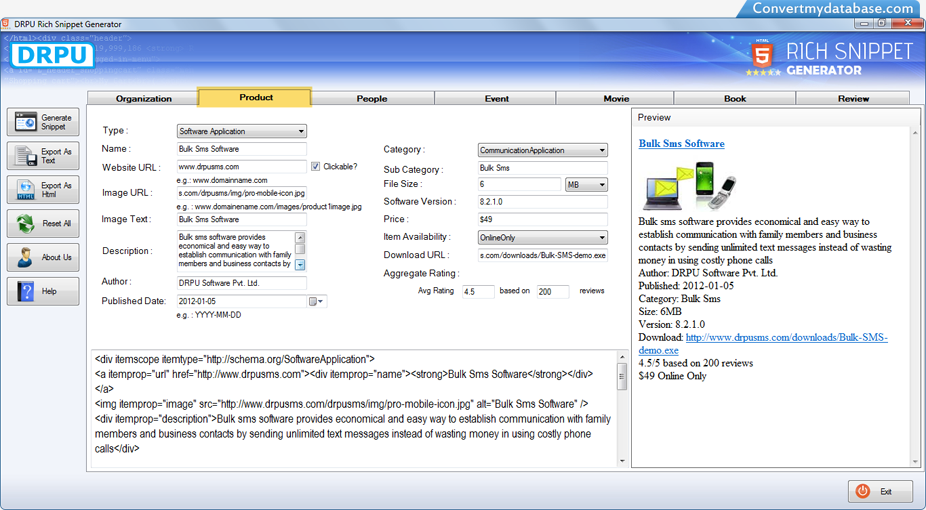Click the DRPU logo
926x510 pixels.
pos(52,55)
